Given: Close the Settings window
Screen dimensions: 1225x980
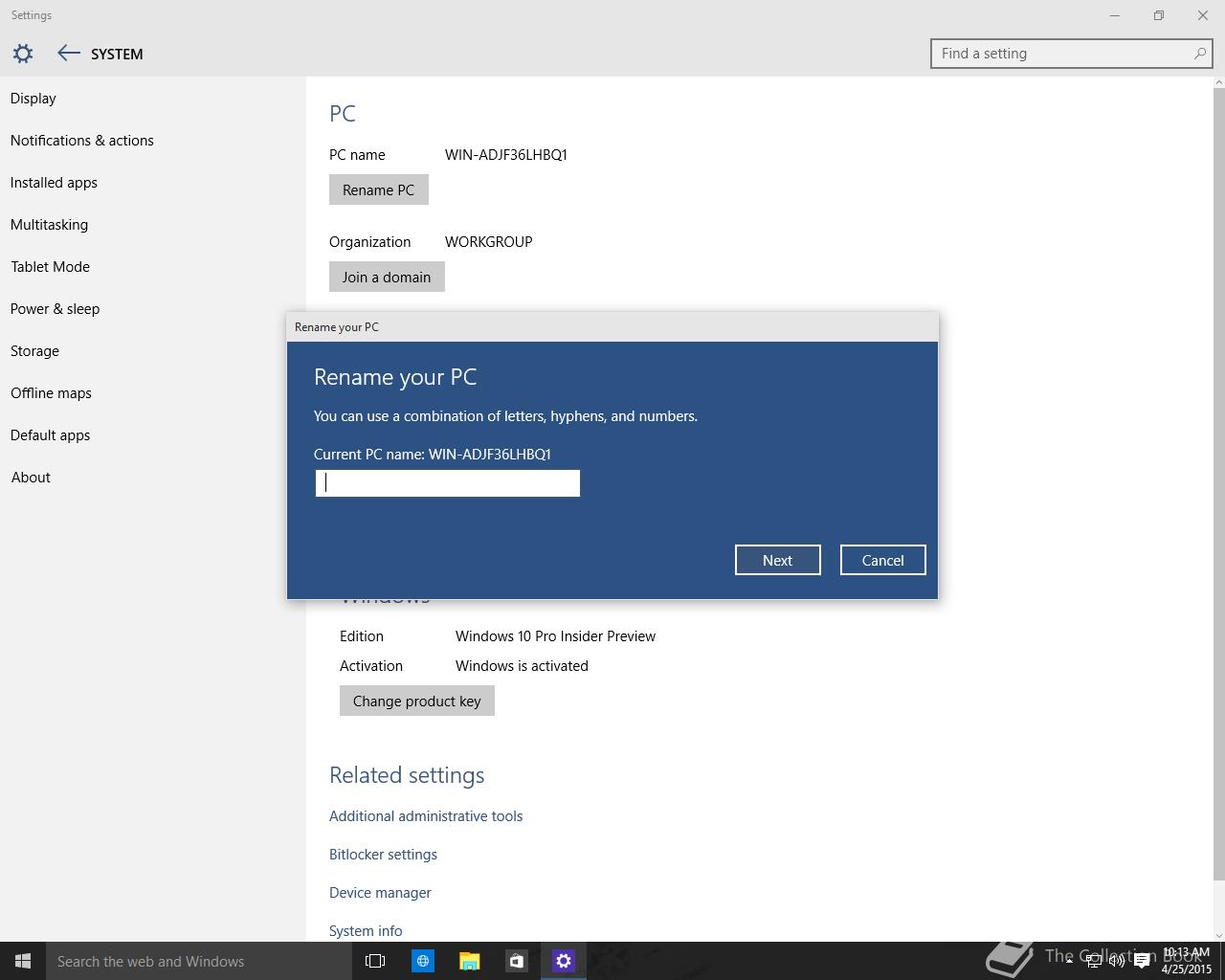Looking at the screenshot, I should [1203, 15].
